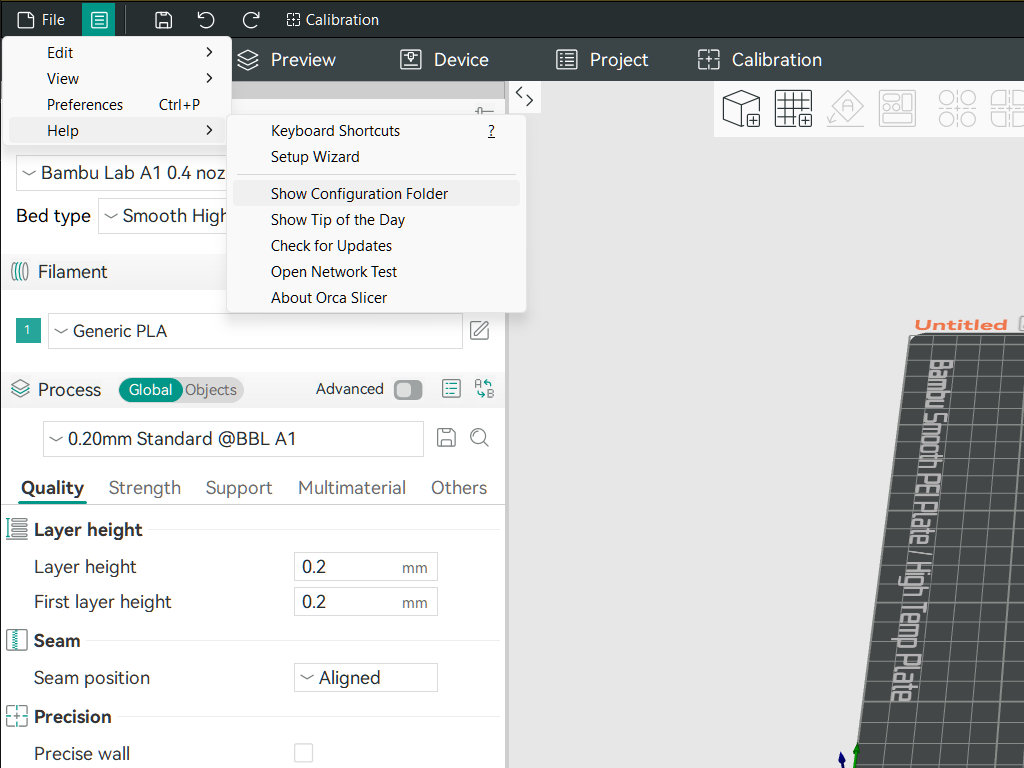Click the edit icon beside Generic PLA

click(480, 331)
